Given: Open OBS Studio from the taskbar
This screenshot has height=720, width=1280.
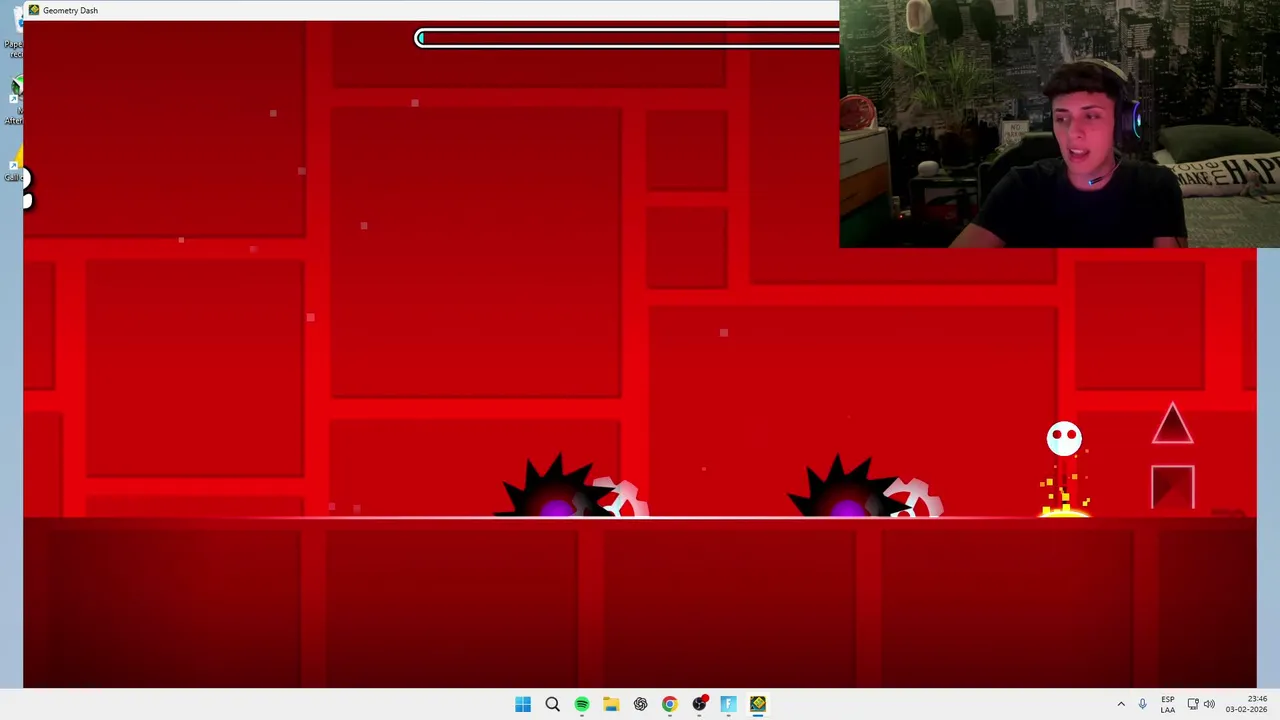Looking at the screenshot, I should click(x=699, y=704).
